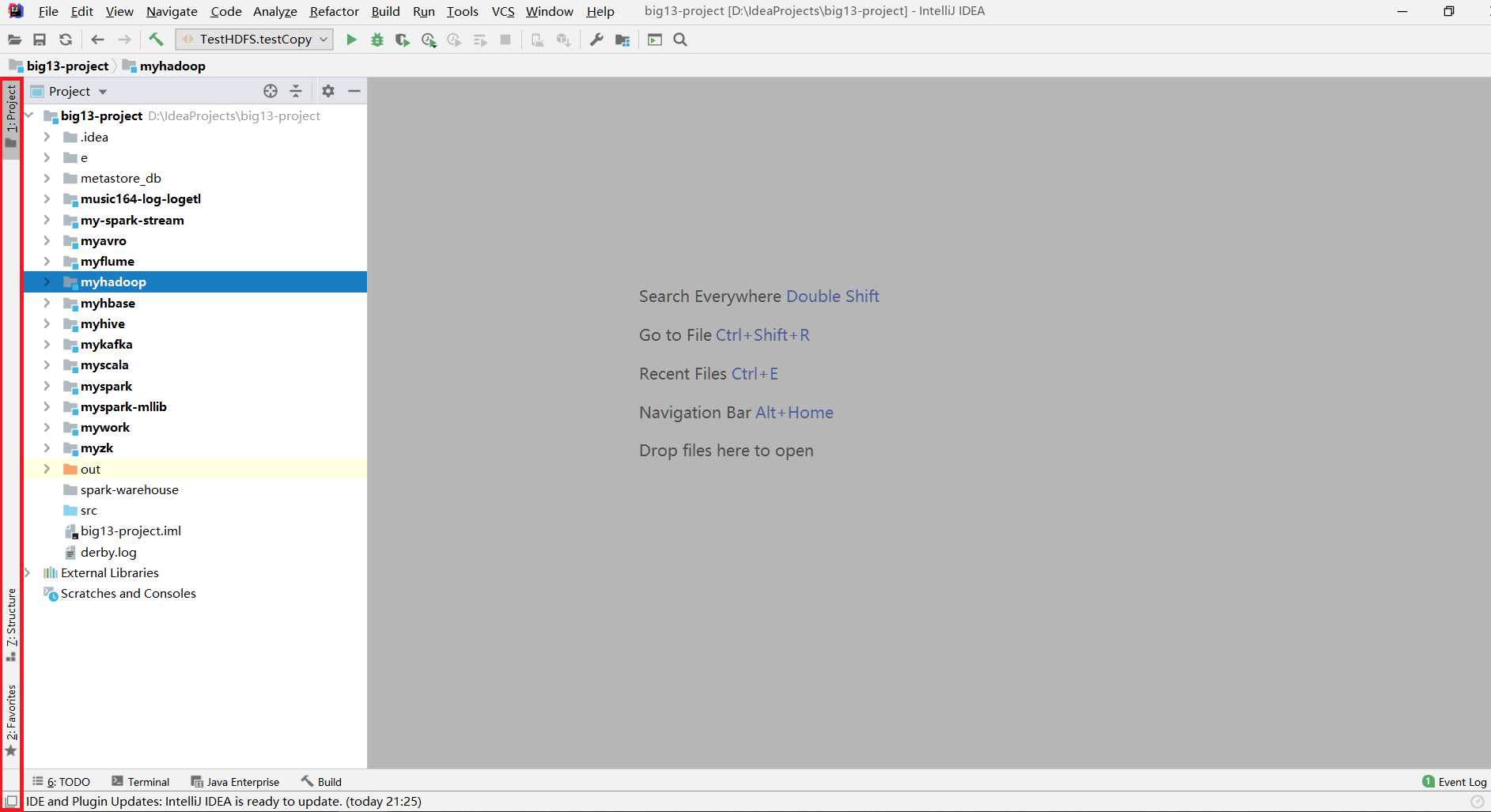Expand the mykafka module arrow
This screenshot has height=812, width=1491.
coord(47,344)
